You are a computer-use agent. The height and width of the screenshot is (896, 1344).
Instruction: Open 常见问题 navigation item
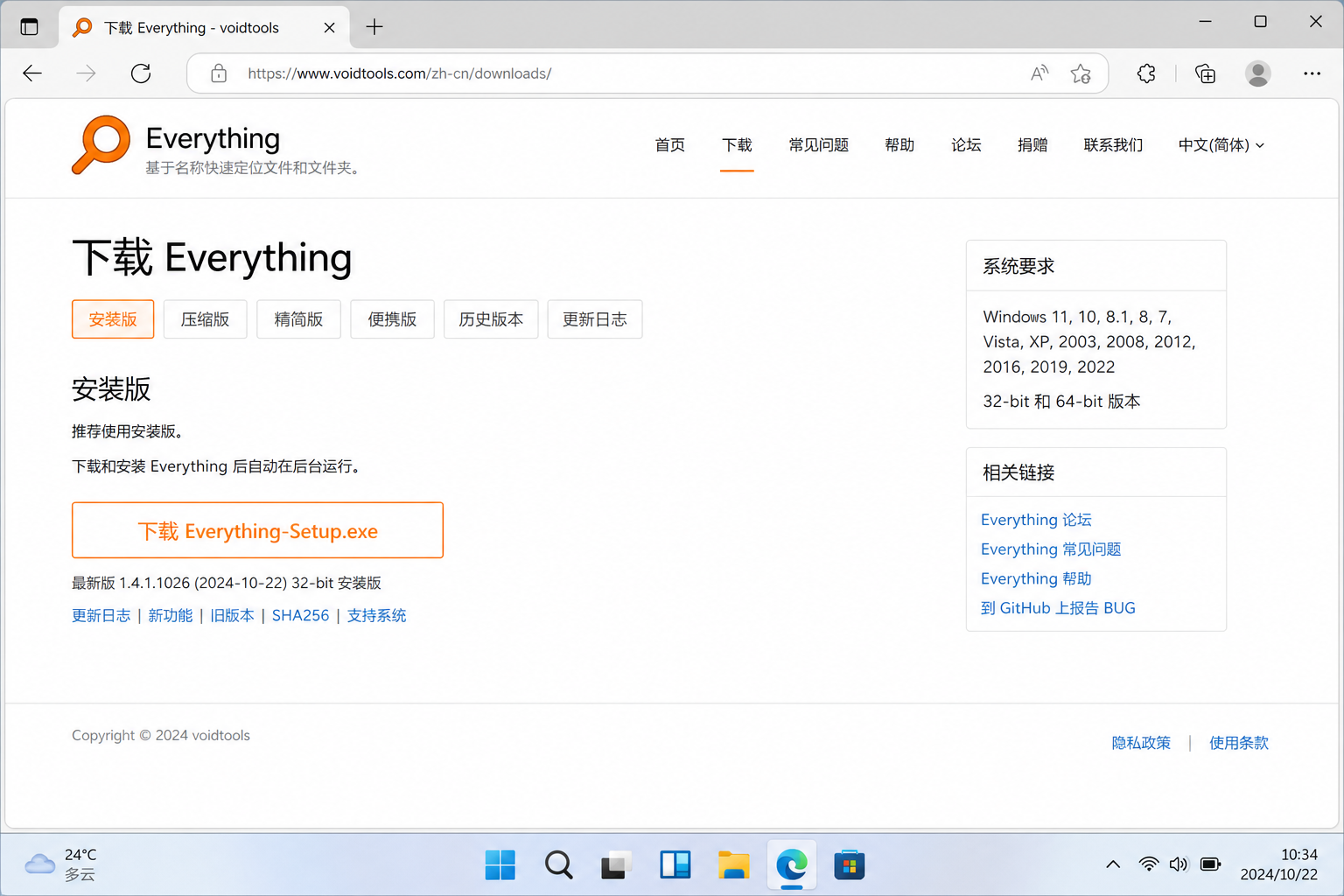coord(818,145)
